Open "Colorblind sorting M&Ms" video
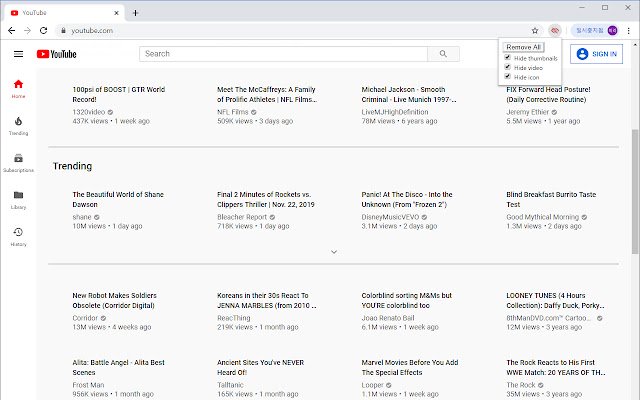The width and height of the screenshot is (640, 400). tap(407, 300)
